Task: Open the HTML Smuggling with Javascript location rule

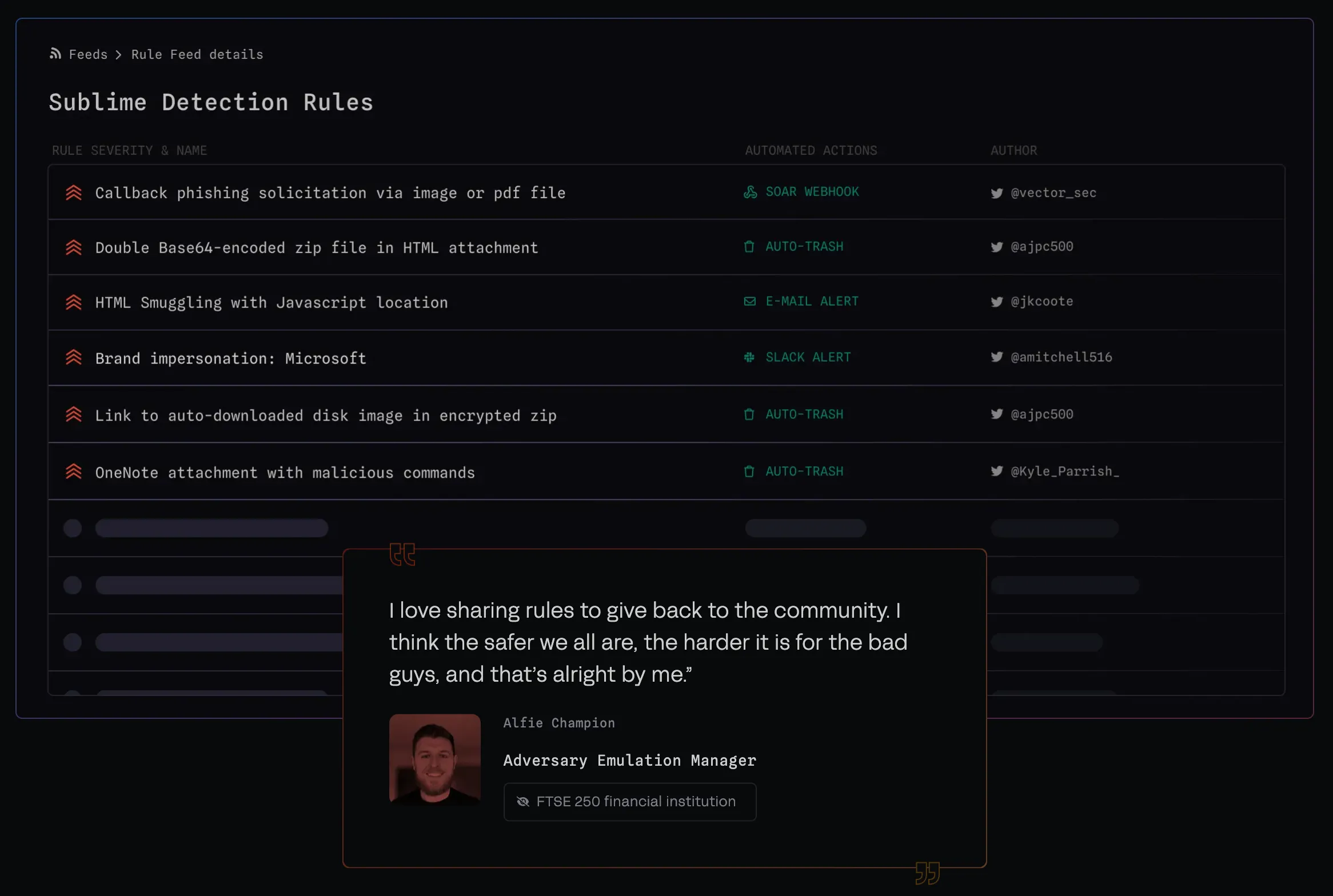Action: [272, 302]
